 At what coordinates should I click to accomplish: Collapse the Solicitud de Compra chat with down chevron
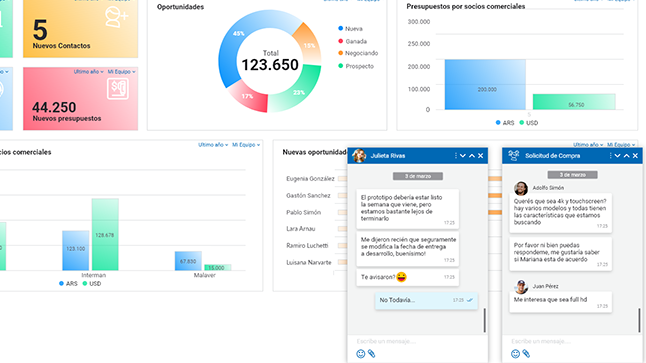[x=617, y=156]
